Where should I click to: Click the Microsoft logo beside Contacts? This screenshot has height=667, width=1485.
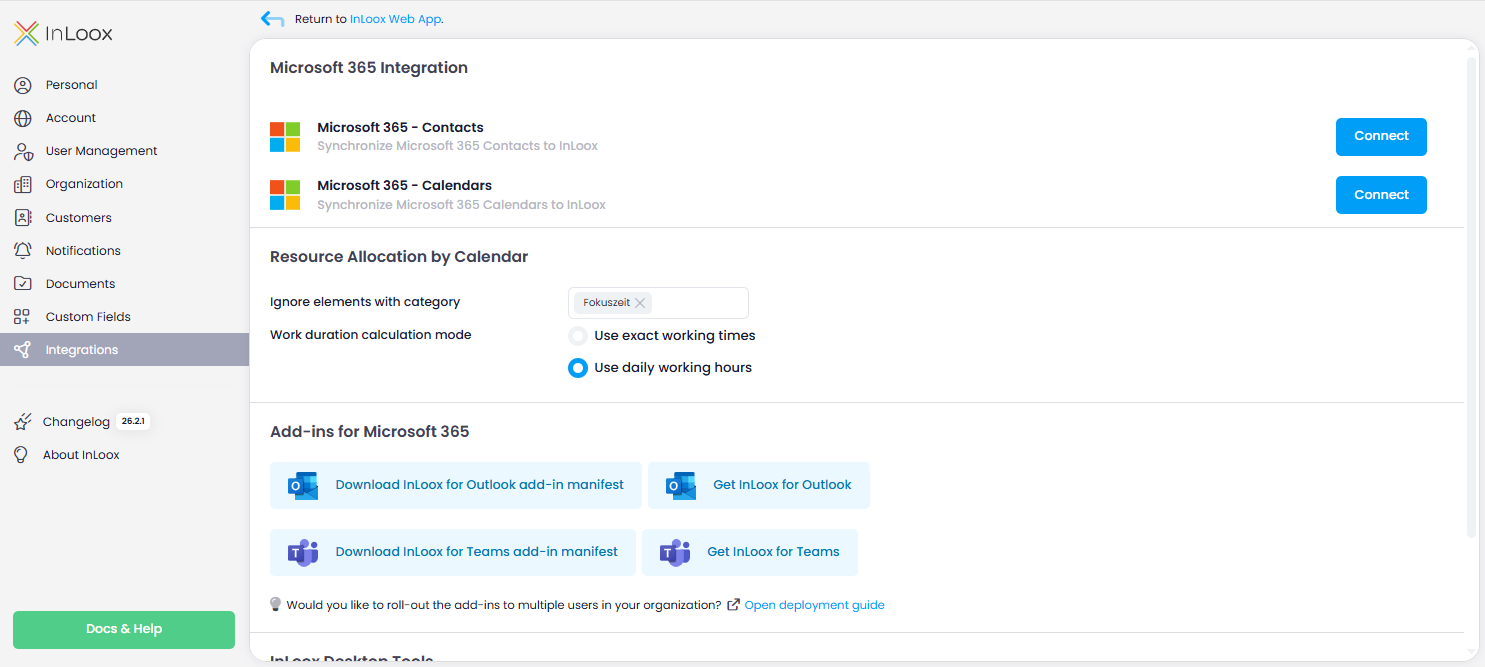click(x=285, y=137)
